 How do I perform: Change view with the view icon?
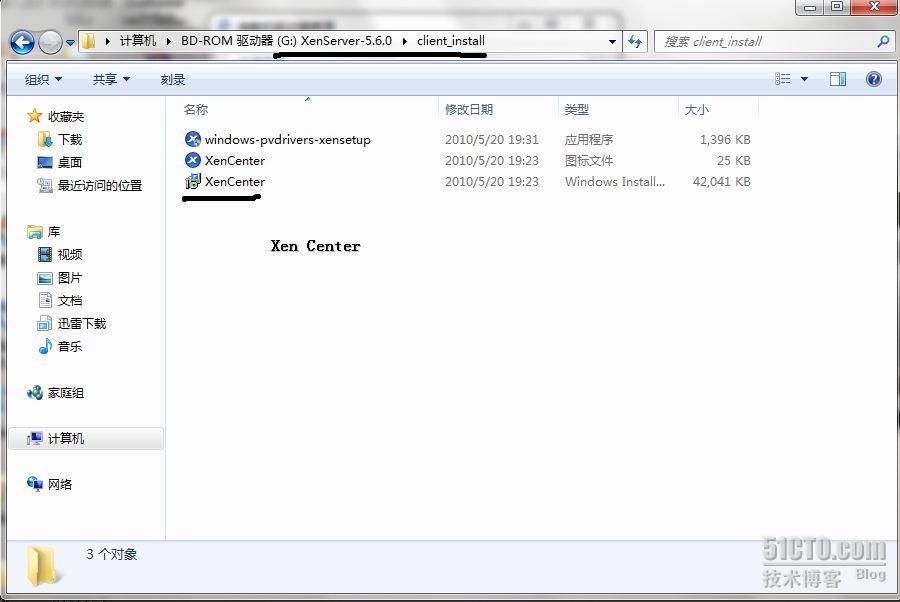pyautogui.click(x=782, y=79)
